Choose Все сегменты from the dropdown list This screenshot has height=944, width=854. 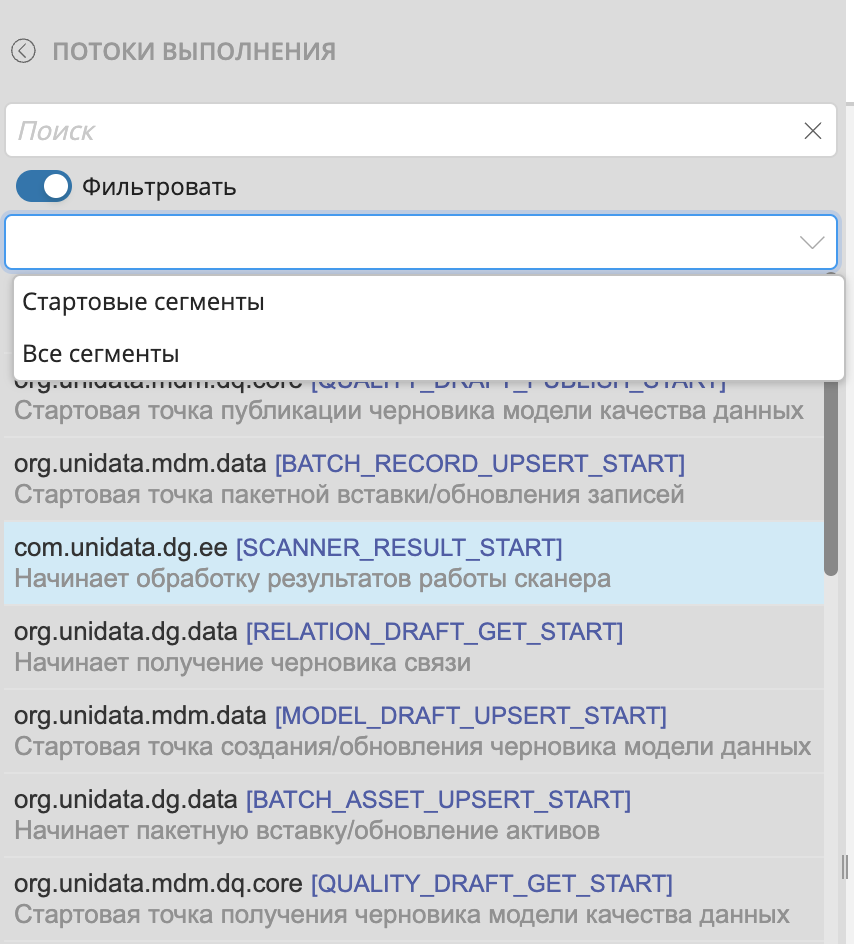(x=101, y=354)
